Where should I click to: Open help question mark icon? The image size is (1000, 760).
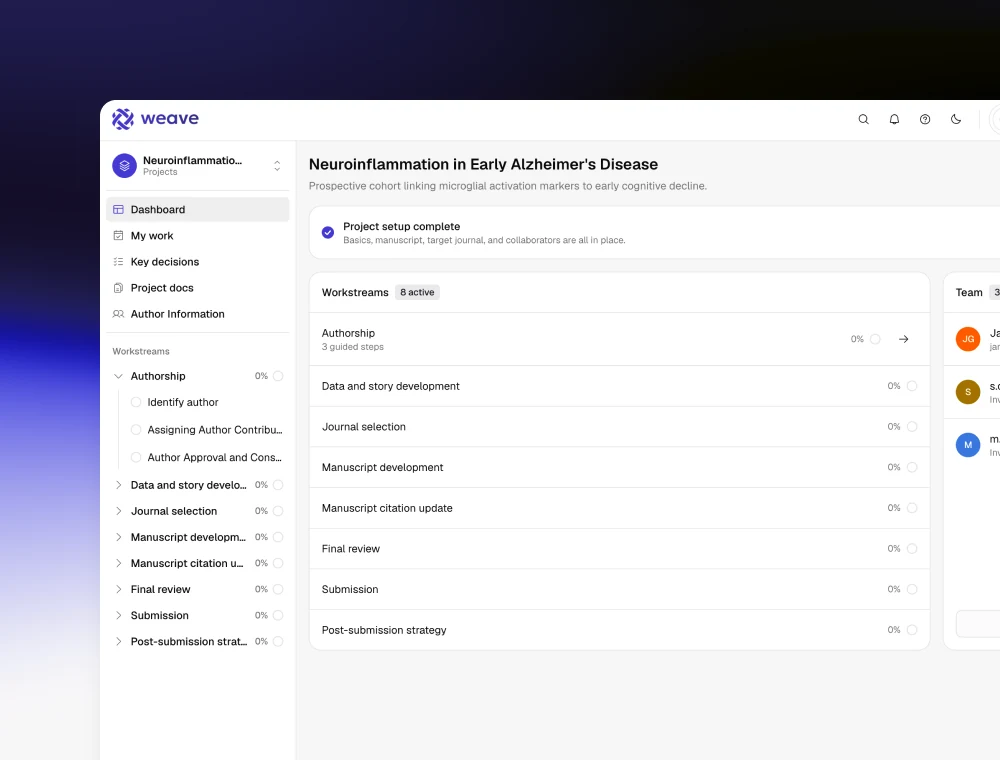pyautogui.click(x=925, y=119)
